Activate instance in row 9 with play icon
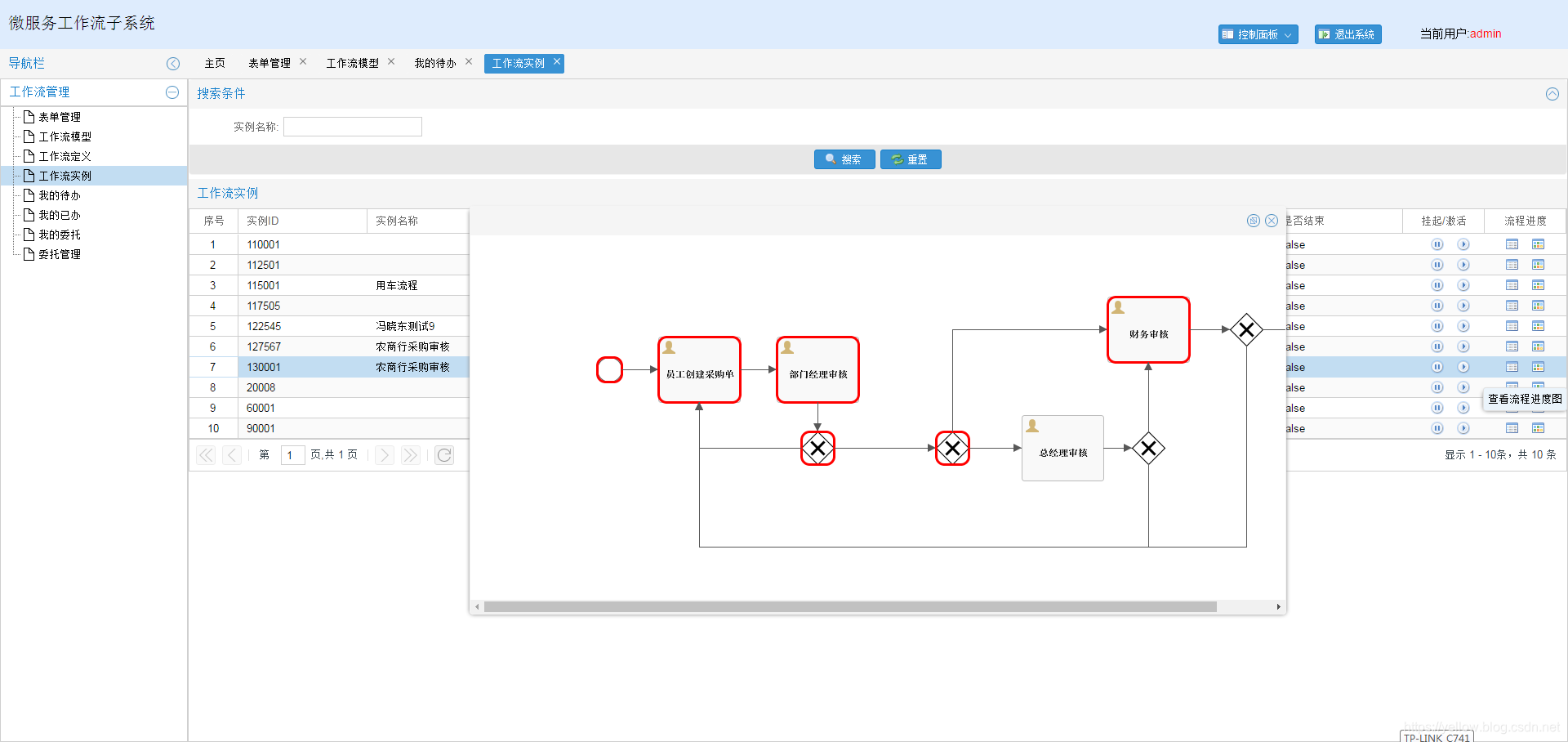Screen dimensions: 1568x742 pos(1463,408)
